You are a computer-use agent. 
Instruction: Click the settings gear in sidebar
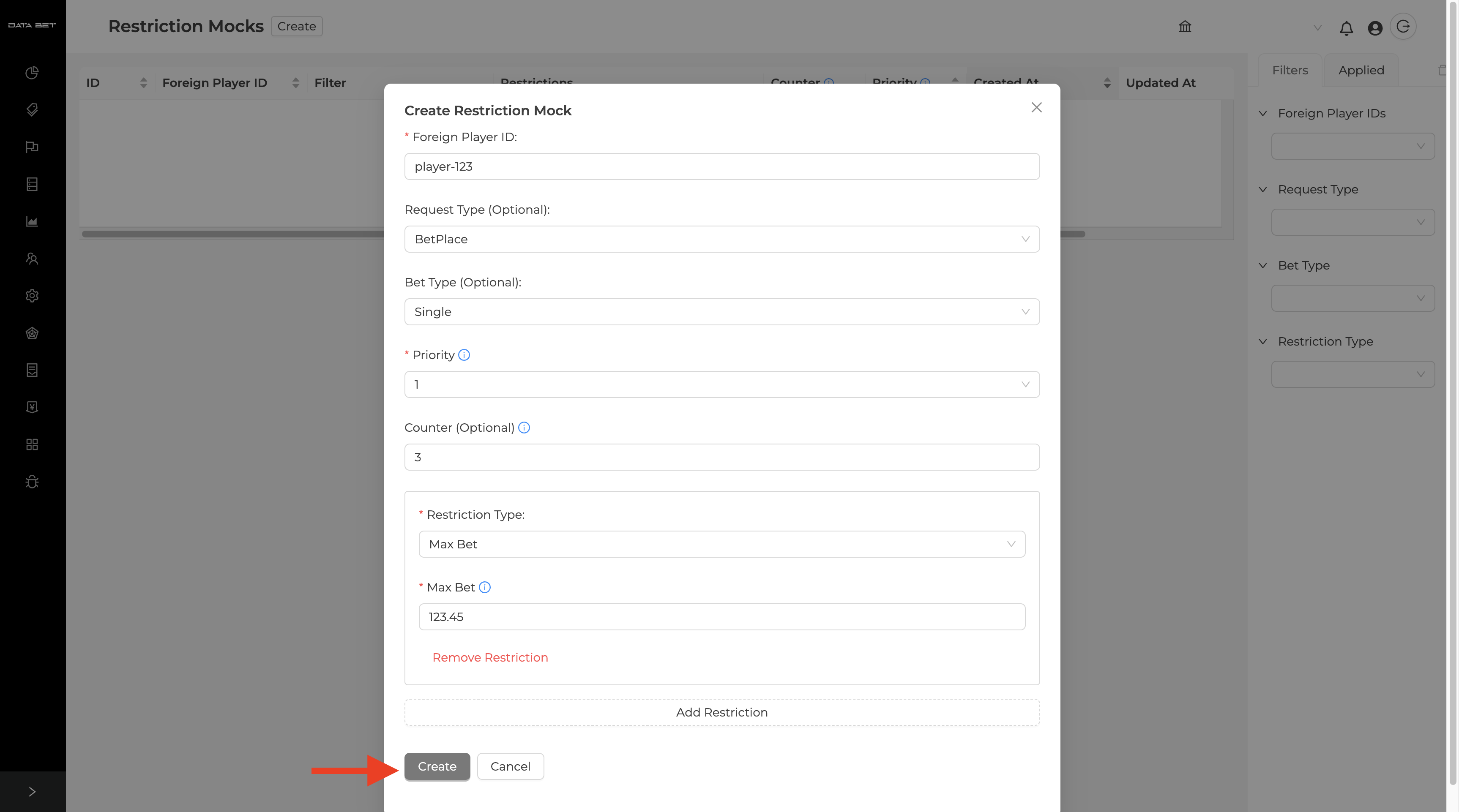tap(32, 296)
